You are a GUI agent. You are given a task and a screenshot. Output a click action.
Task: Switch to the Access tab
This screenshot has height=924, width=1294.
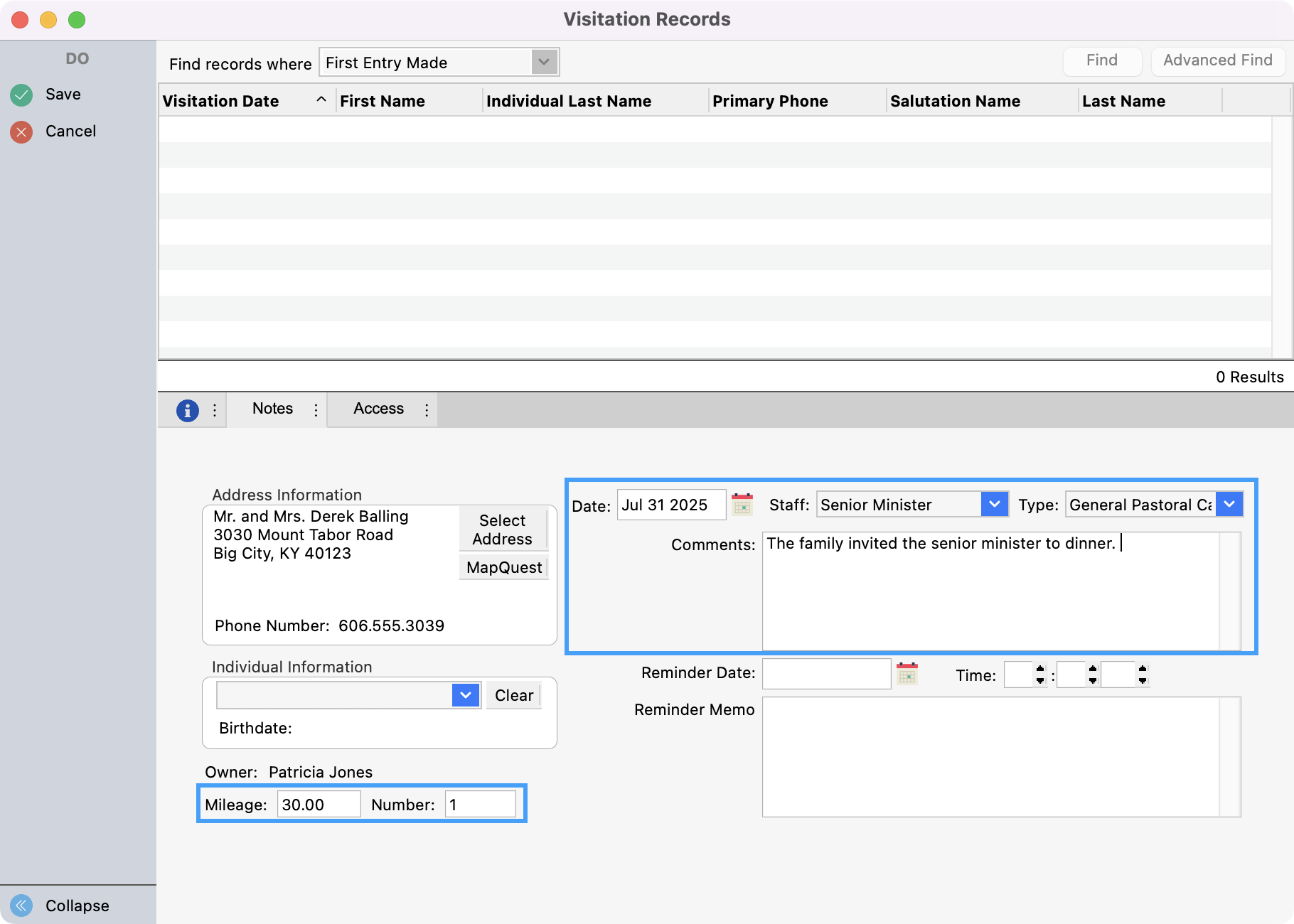(x=378, y=409)
